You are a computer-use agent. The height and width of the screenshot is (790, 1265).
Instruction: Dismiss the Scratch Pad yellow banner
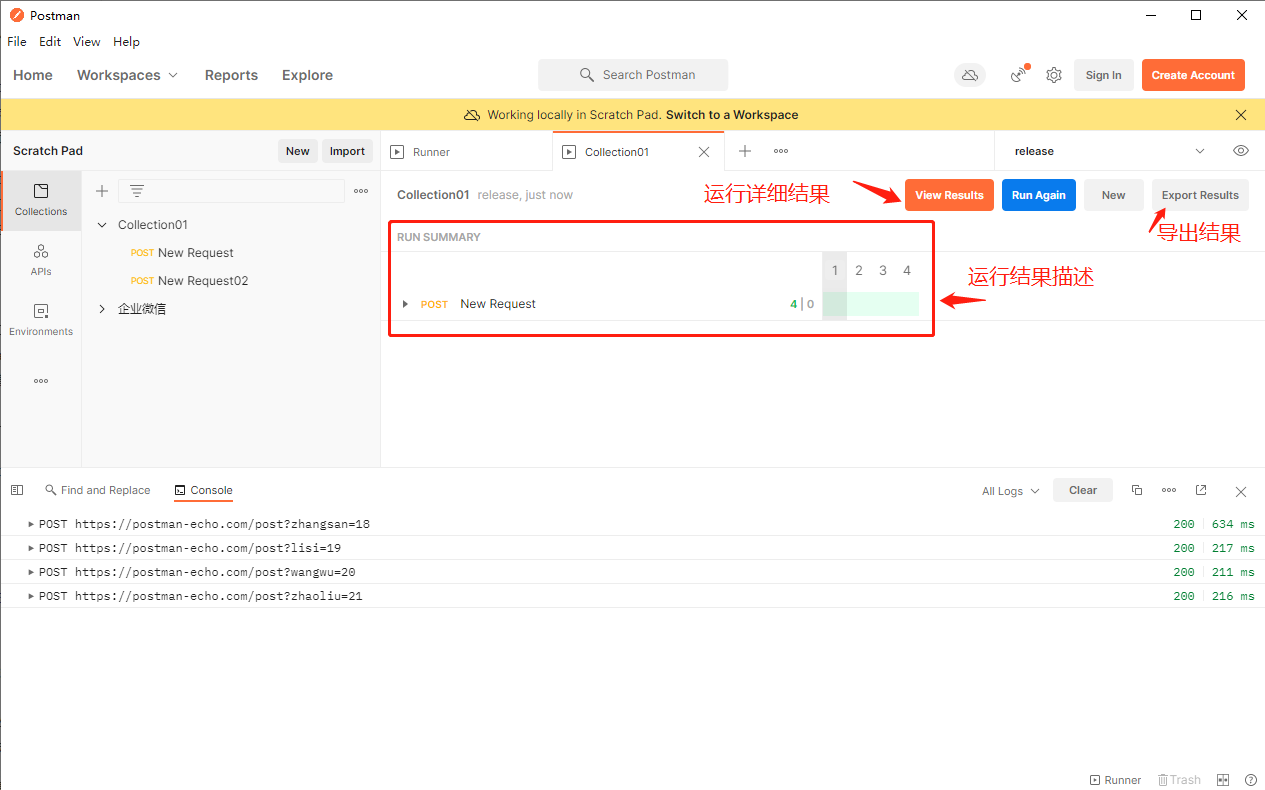pos(1241,115)
